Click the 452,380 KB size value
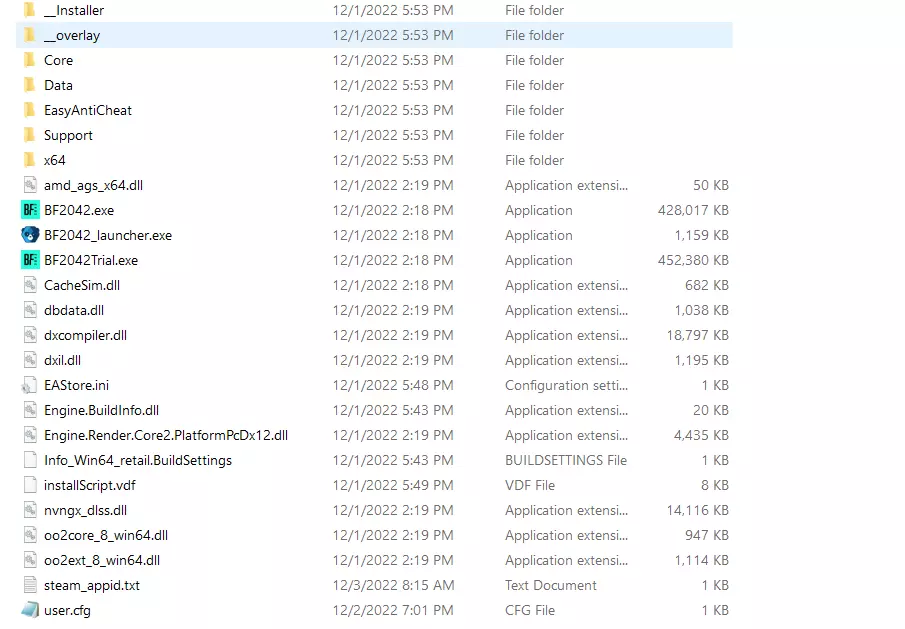Image resolution: width=905 pixels, height=629 pixels. pos(693,260)
